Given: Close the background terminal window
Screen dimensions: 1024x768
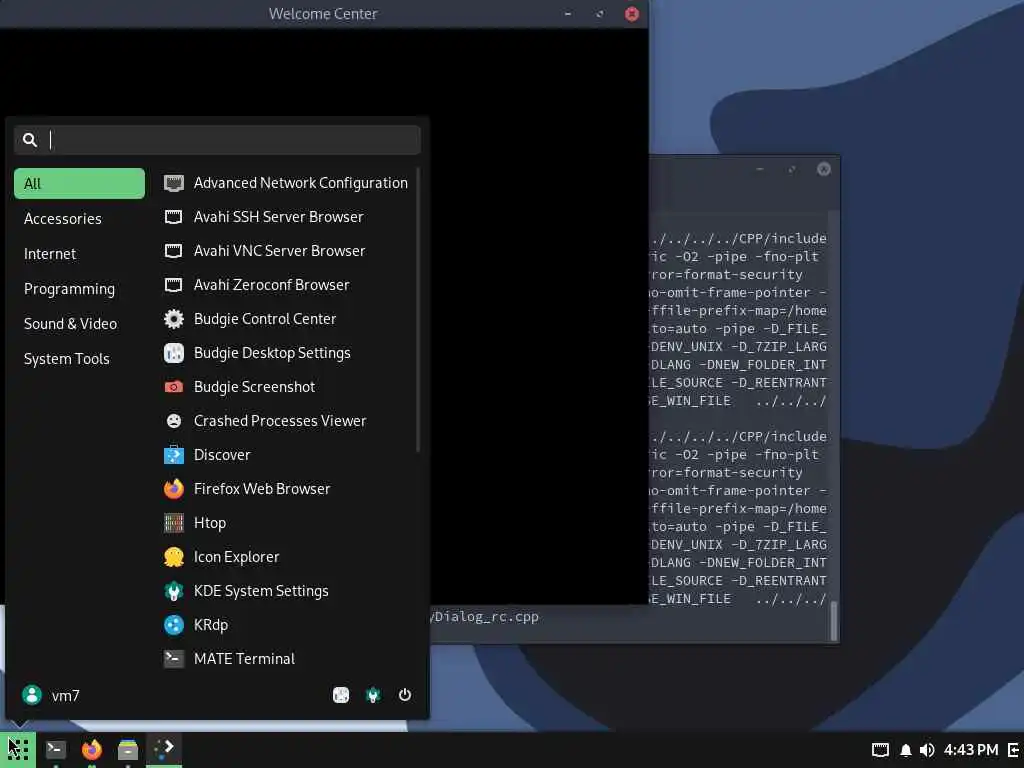Looking at the screenshot, I should (x=824, y=169).
